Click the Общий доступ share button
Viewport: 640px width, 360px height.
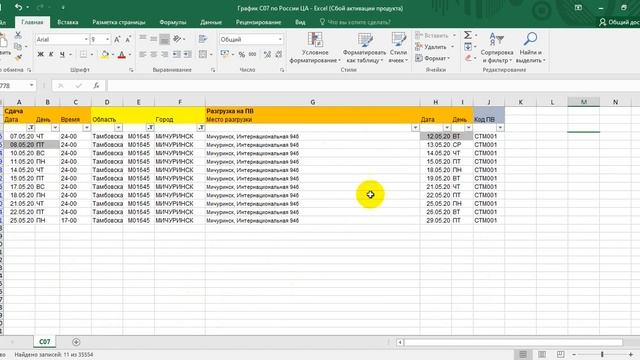click(619, 22)
